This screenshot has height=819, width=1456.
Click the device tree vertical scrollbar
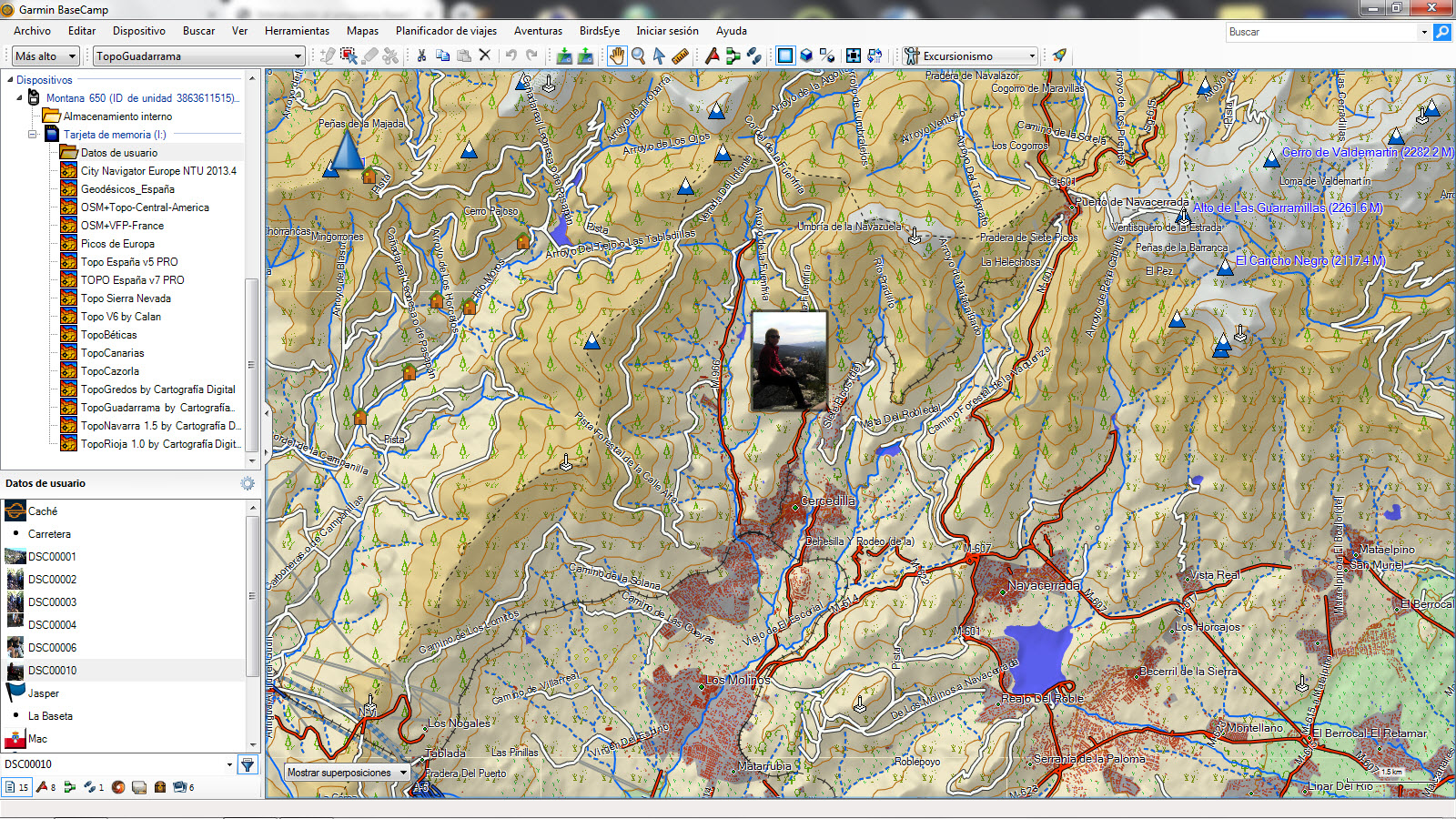point(251,363)
